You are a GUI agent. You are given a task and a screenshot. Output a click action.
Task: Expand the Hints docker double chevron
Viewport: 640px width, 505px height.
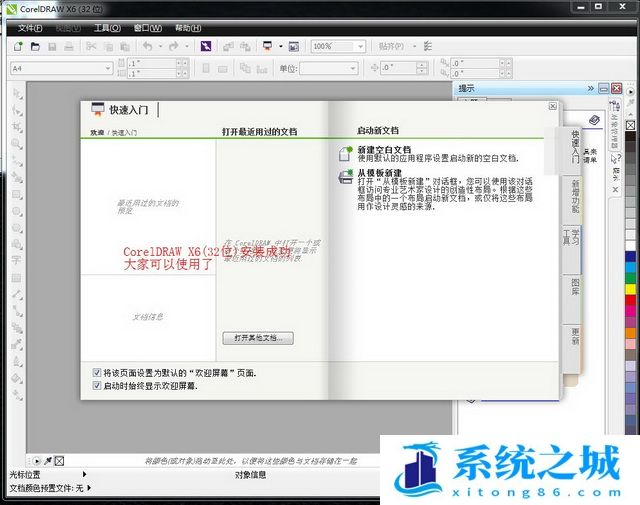point(590,88)
